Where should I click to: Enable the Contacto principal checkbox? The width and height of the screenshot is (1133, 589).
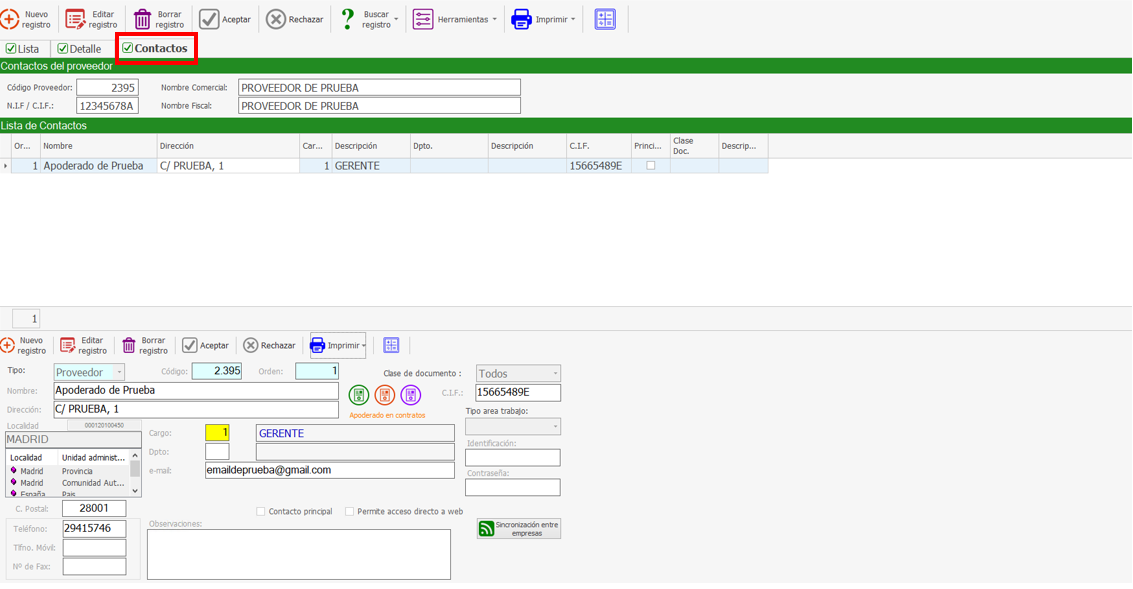click(261, 511)
